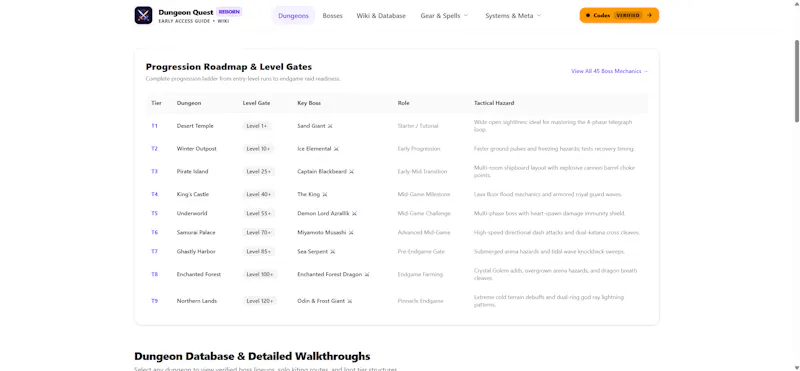This screenshot has height=371, width=800.
Task: Click the T4 tier link
Action: 154,194
